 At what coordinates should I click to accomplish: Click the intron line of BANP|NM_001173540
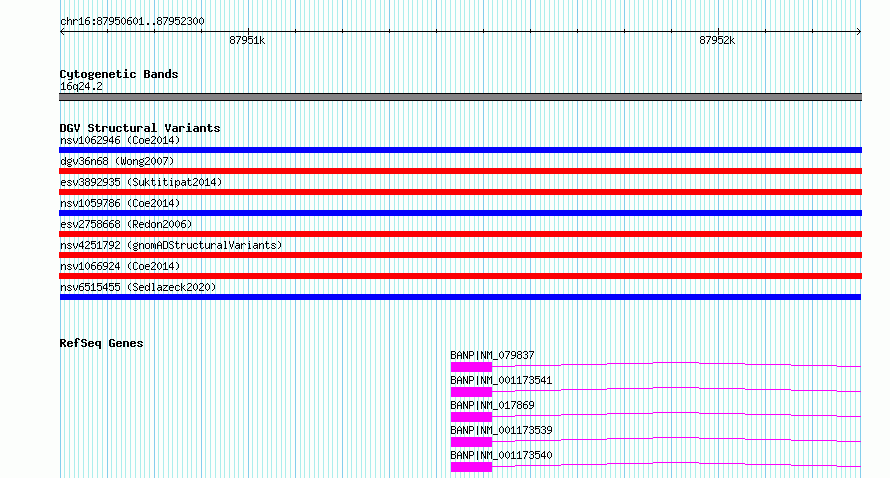675,462
